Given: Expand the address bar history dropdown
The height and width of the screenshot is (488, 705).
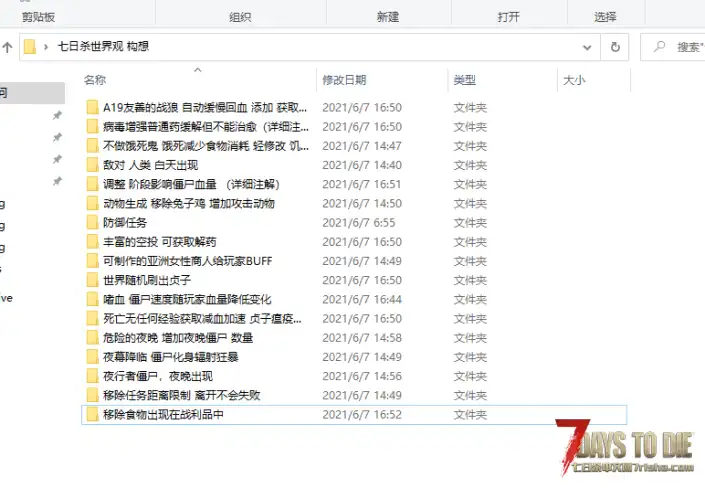Looking at the screenshot, I should (x=587, y=46).
